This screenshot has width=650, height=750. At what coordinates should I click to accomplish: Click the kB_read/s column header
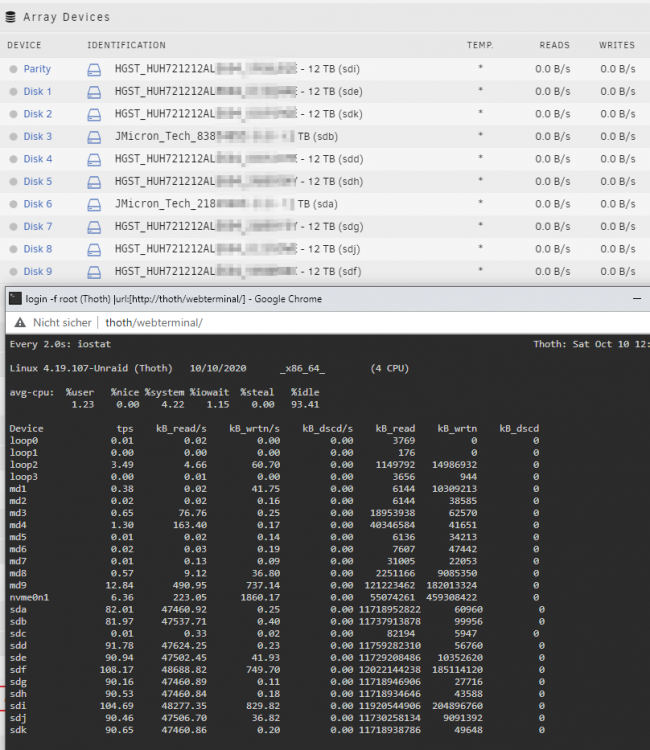(x=181, y=428)
